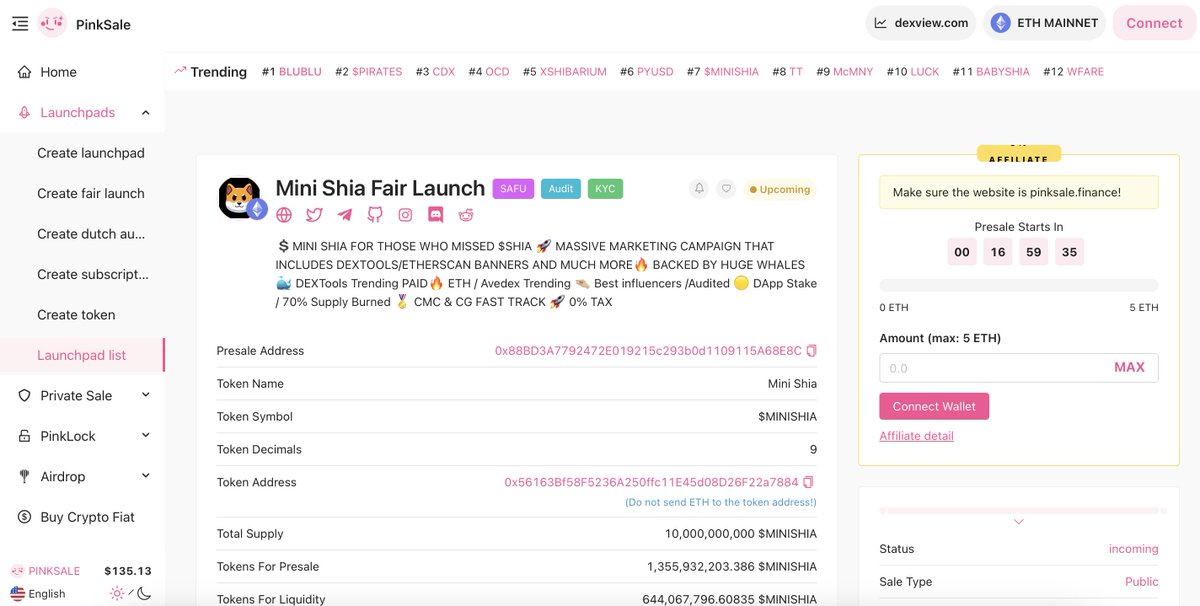Open trending token #8 TT
Viewport: 1200px width, 606px height.
click(x=788, y=72)
